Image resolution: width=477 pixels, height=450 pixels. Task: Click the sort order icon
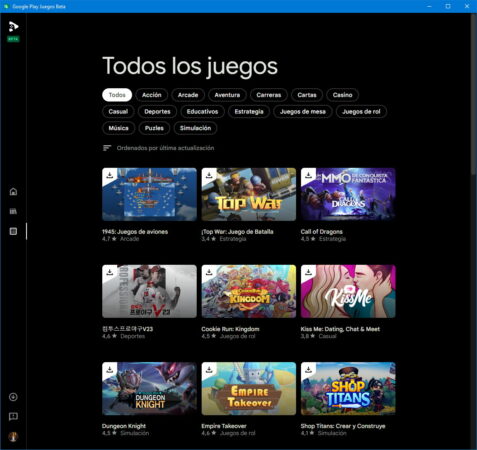(x=107, y=148)
